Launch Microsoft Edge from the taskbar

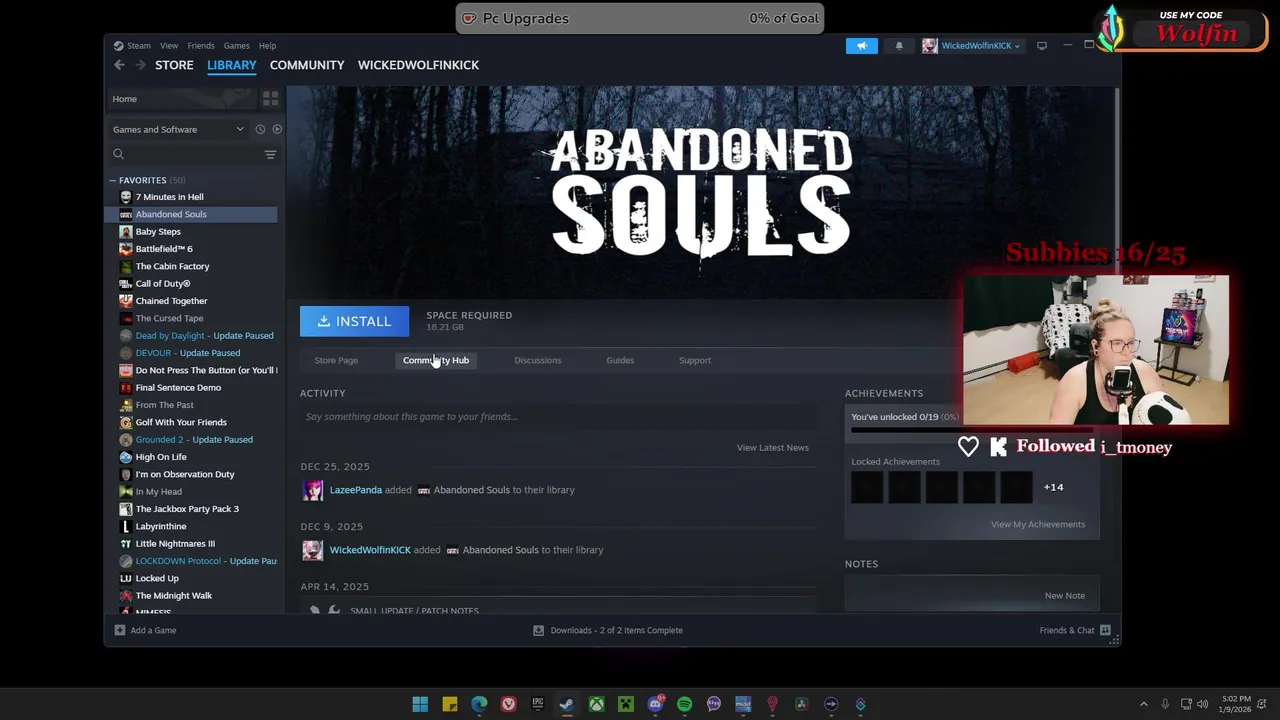coord(479,704)
